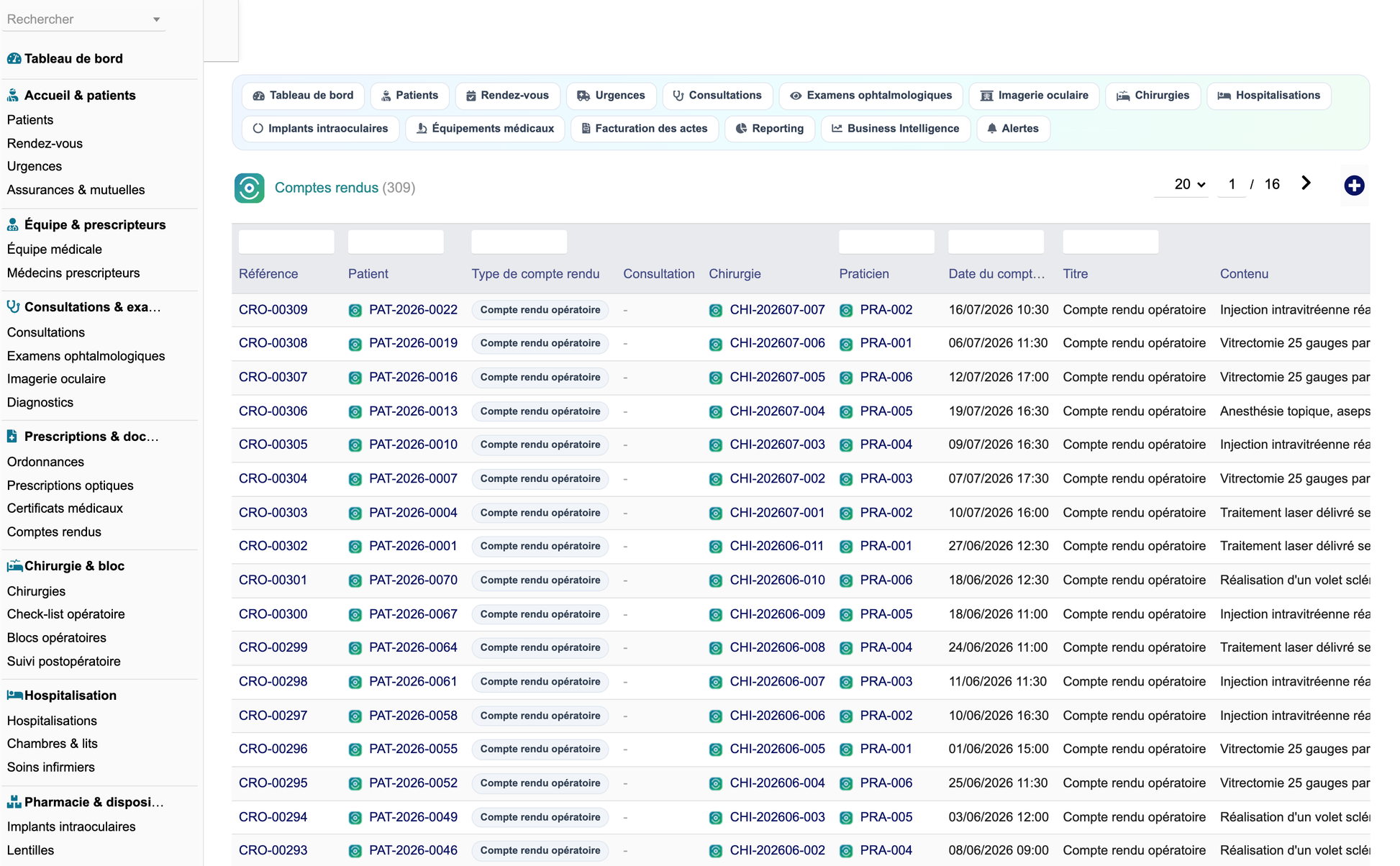
Task: Click chirurgie icon beside CHI-202606-011
Action: click(716, 547)
